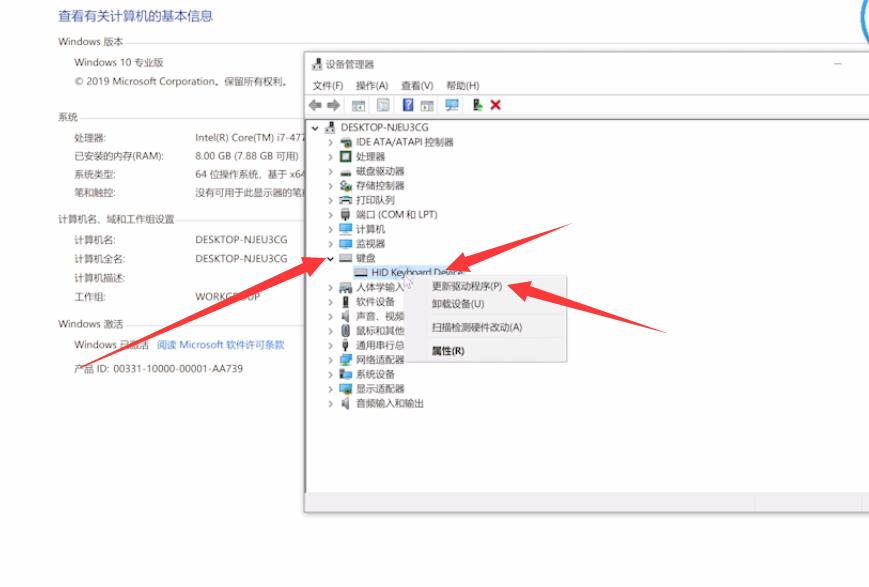The height and width of the screenshot is (587, 869).
Task: Click the mouse icon beside 鼠标和其他
Action: pyautogui.click(x=345, y=330)
